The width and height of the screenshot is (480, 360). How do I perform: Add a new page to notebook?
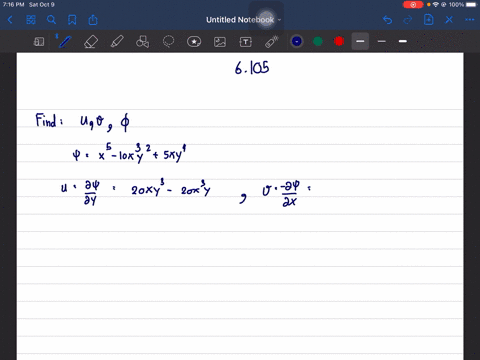point(428,20)
